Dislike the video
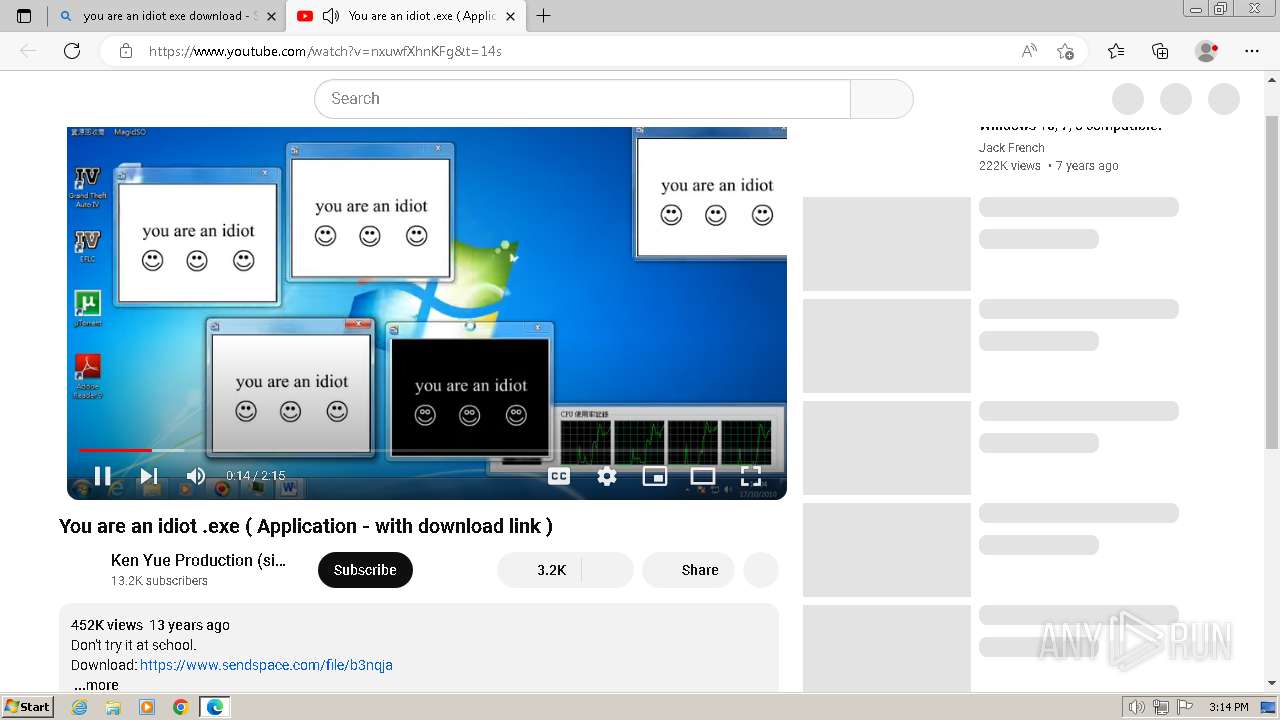The image size is (1280, 720). coord(607,570)
